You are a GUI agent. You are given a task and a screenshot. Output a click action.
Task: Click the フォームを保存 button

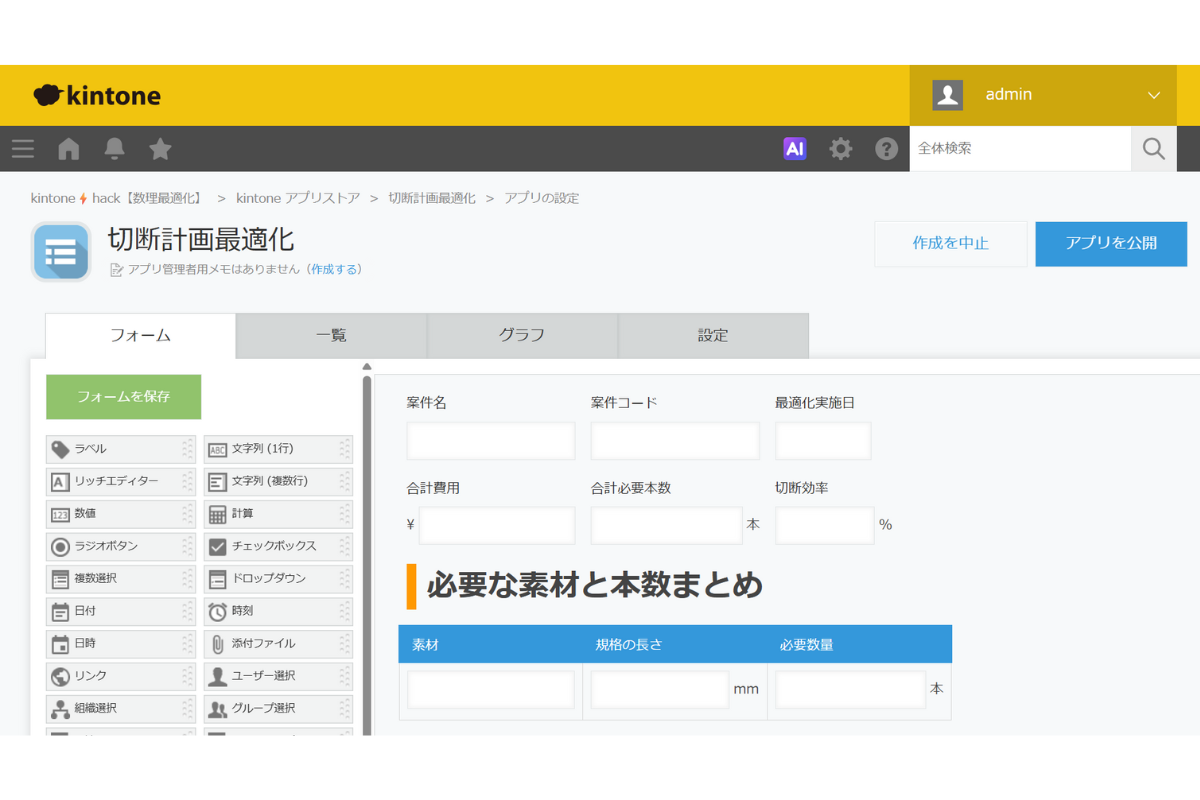(124, 397)
